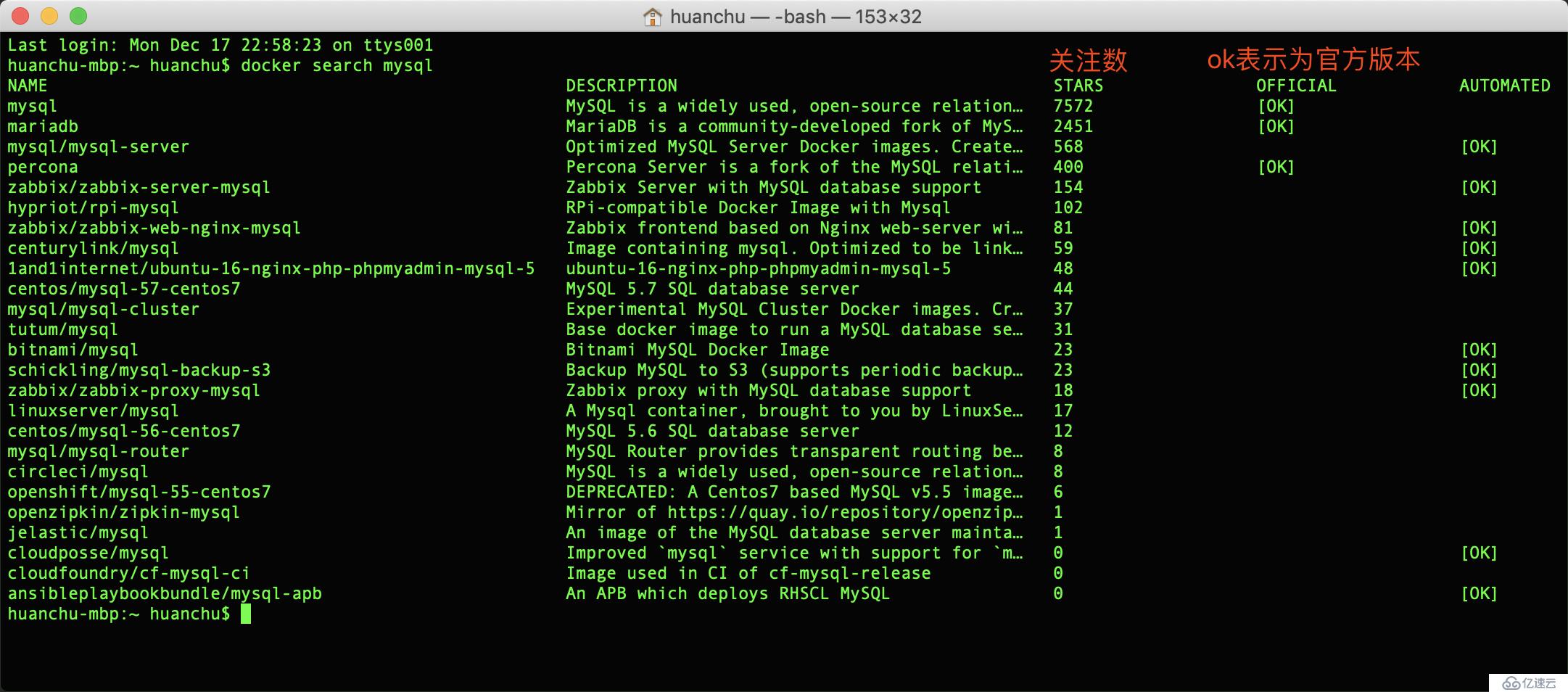Select the 'percona' image name
This screenshot has width=1568, height=692.
43,167
